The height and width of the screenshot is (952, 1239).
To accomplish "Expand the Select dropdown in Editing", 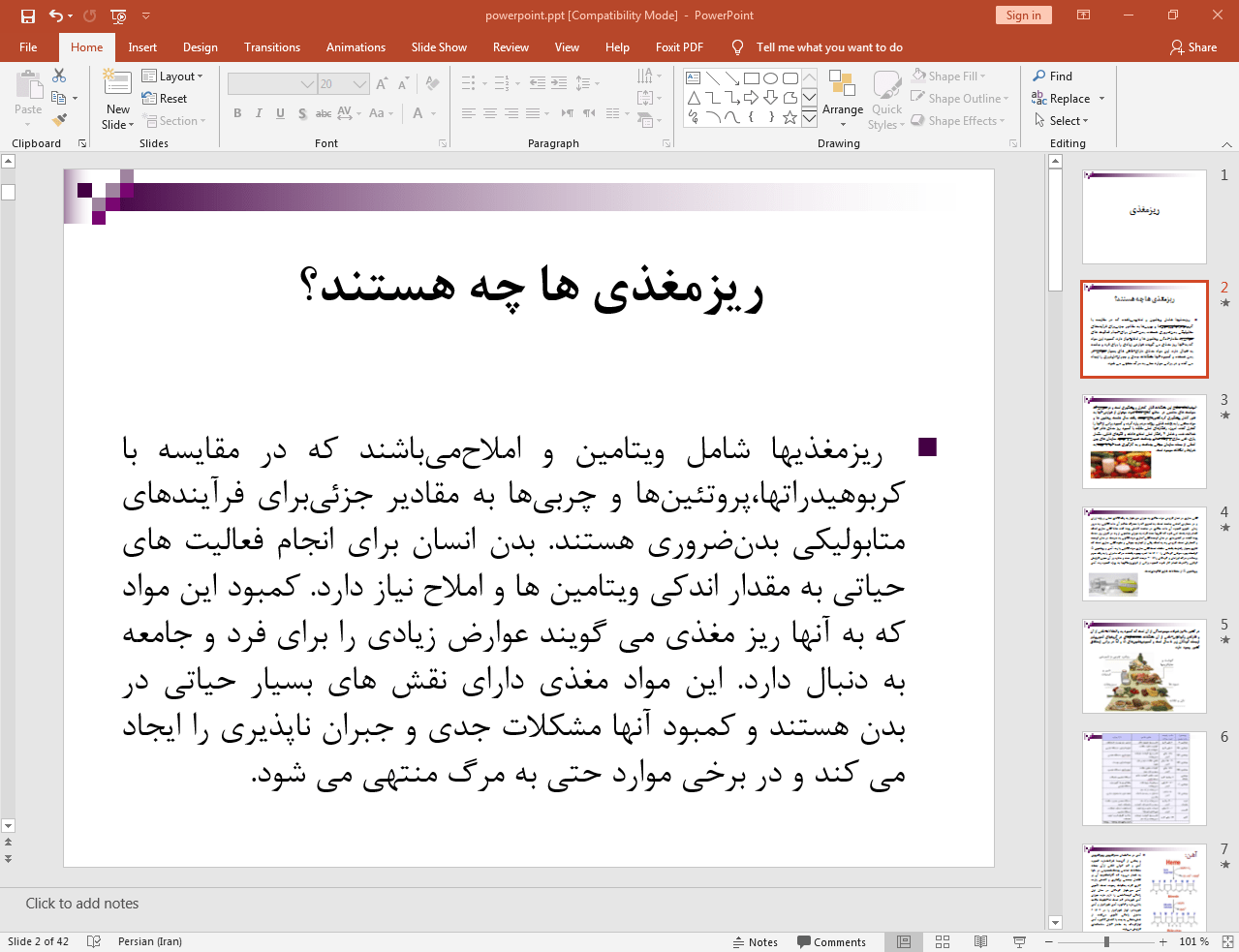I will pos(1062,121).
